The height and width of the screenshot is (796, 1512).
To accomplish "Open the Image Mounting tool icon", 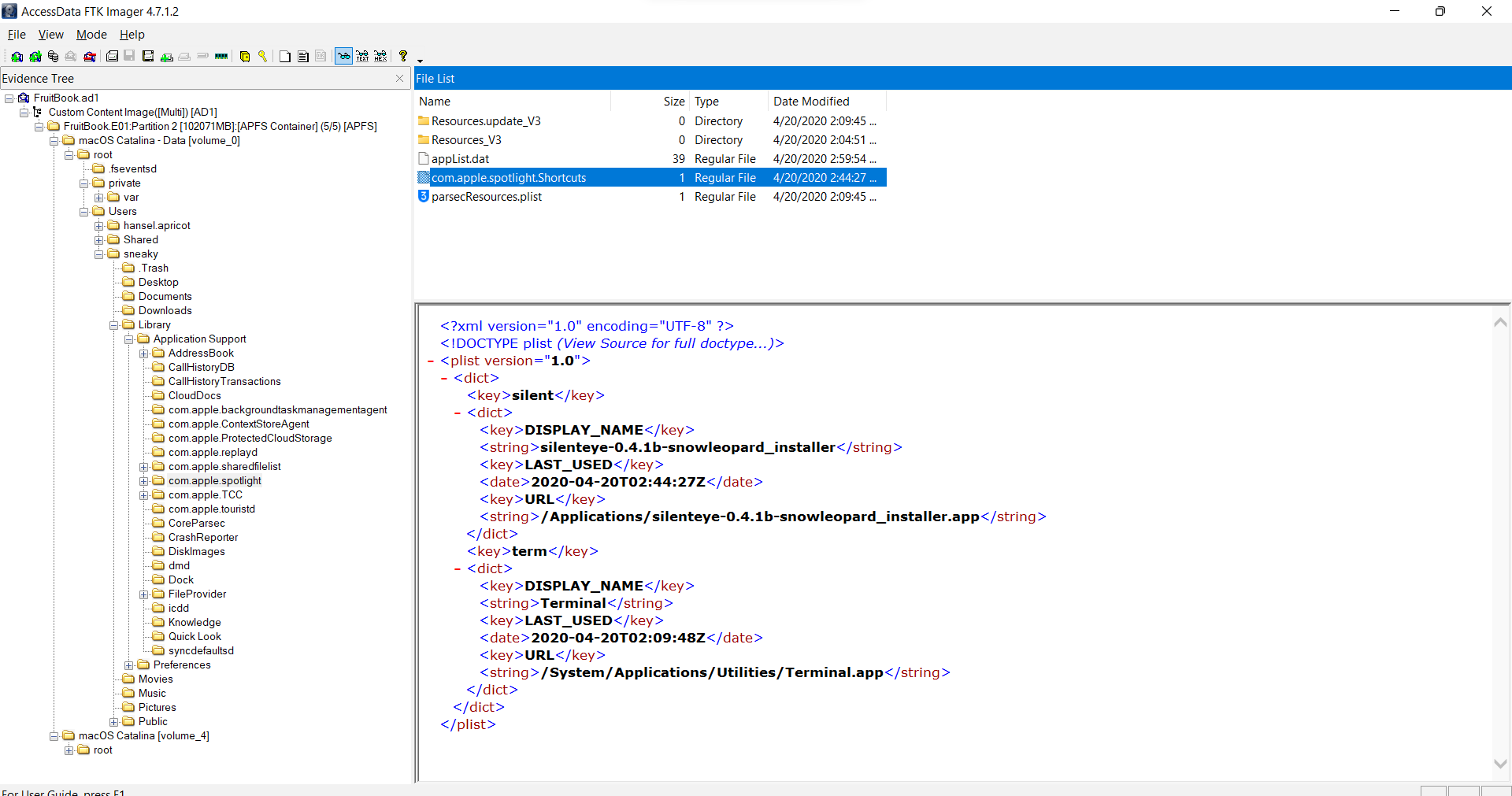I will (x=53, y=57).
